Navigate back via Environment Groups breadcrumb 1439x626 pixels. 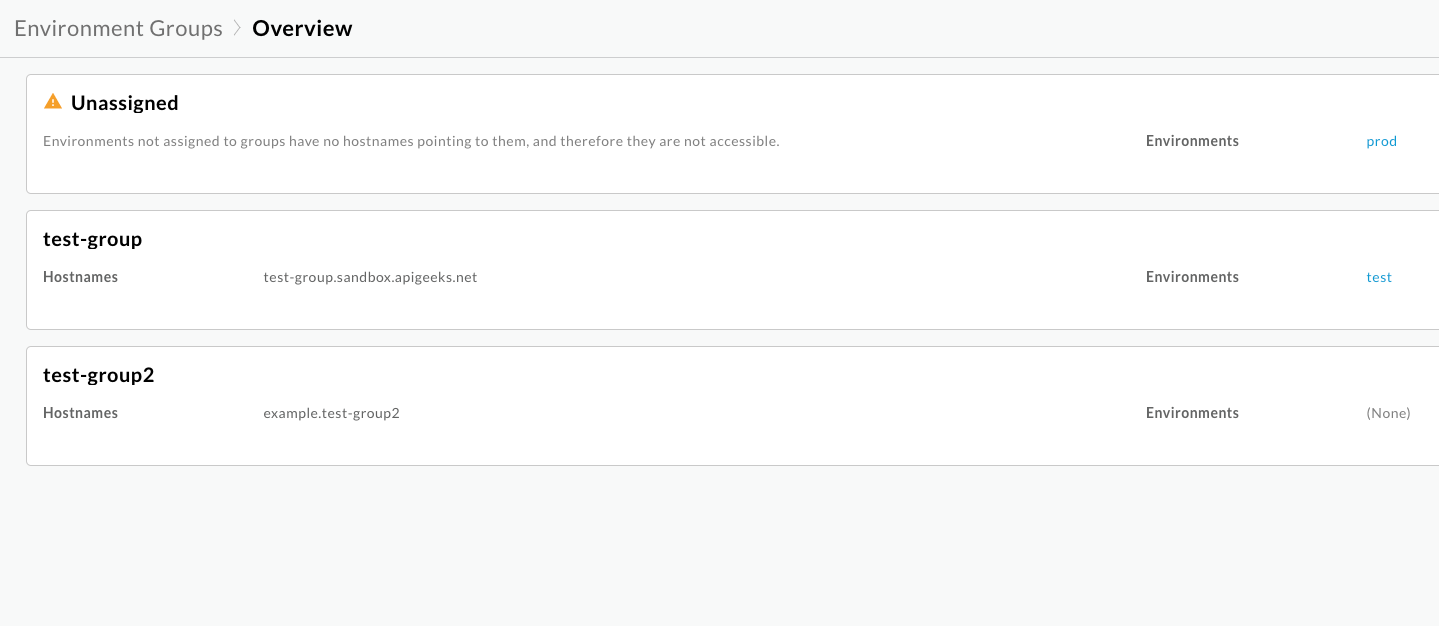pos(117,28)
